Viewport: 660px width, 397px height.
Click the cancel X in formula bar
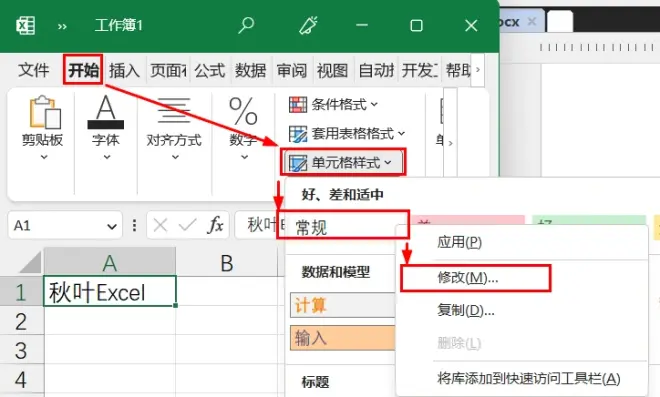(x=160, y=225)
